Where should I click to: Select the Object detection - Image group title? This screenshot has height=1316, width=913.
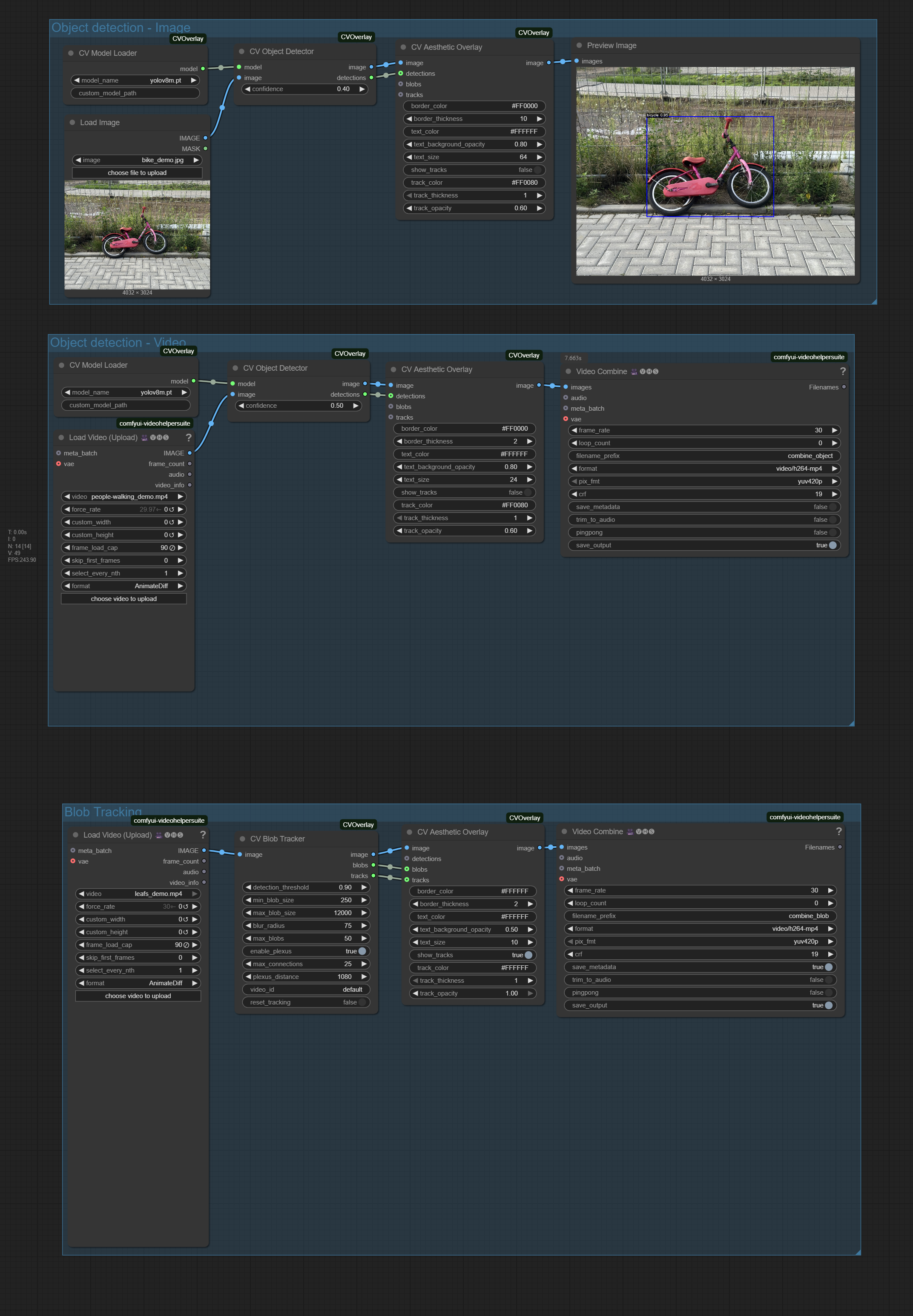(x=121, y=27)
